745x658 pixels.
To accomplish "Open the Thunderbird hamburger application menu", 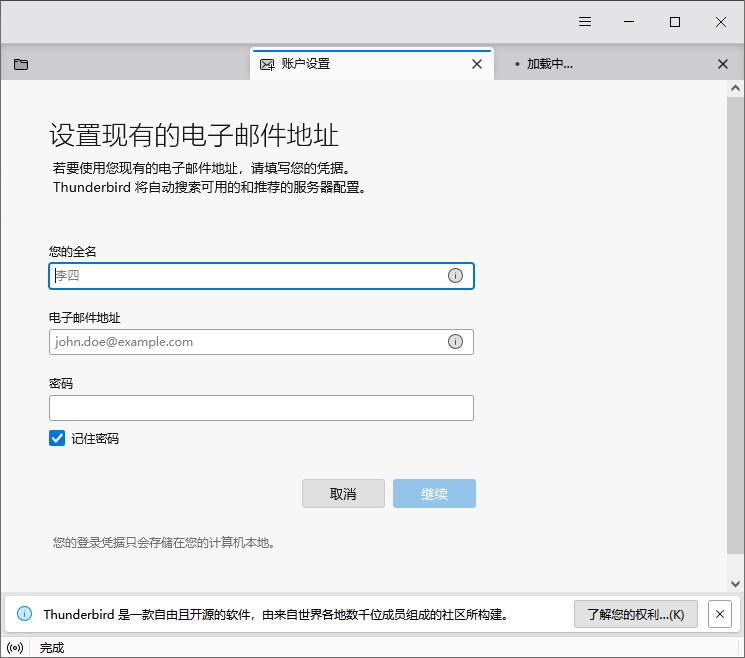I will click(585, 22).
